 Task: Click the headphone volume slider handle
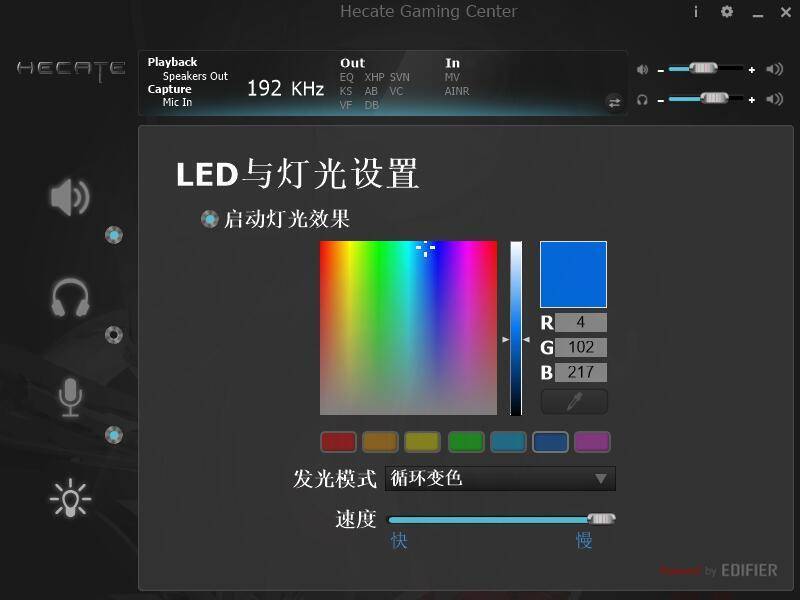714,97
